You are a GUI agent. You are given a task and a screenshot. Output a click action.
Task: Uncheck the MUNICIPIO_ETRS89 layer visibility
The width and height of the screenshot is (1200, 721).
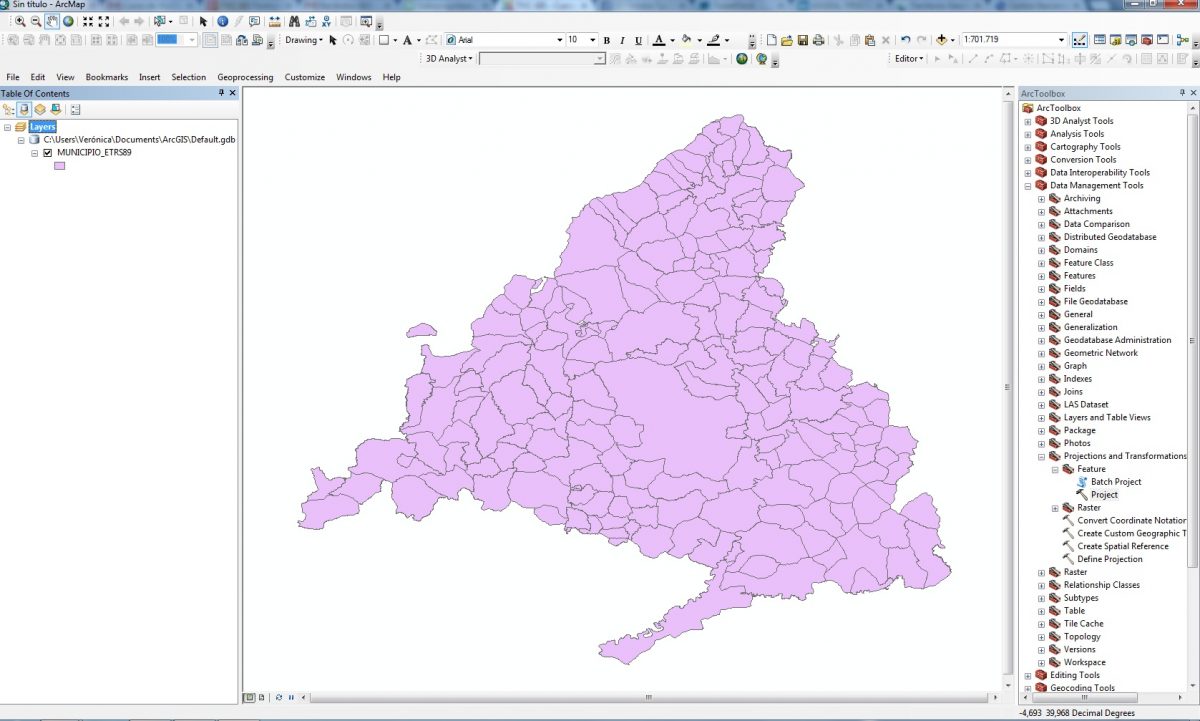click(x=47, y=152)
